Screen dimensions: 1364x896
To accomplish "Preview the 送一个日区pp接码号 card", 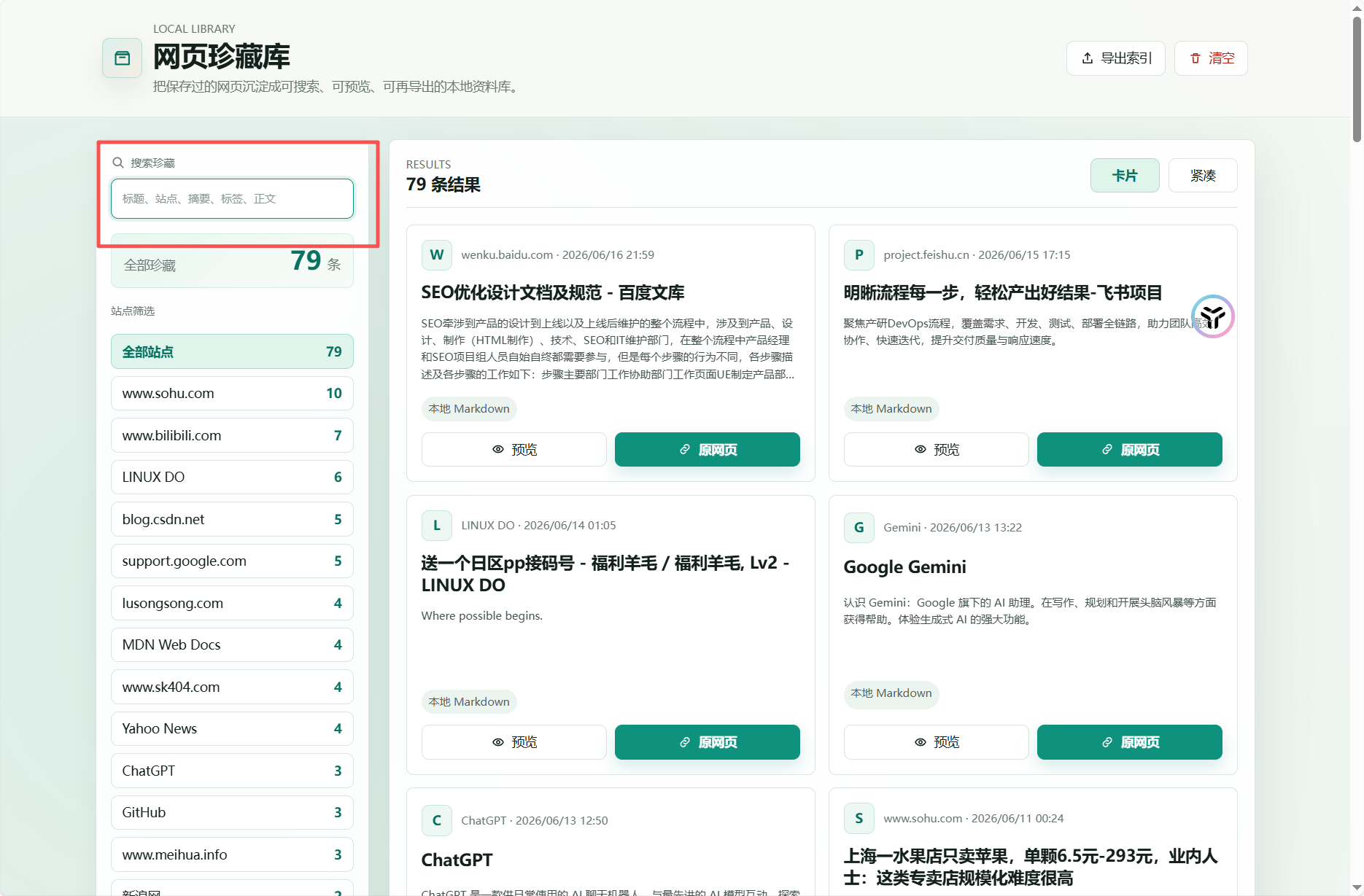I will pyautogui.click(x=514, y=742).
